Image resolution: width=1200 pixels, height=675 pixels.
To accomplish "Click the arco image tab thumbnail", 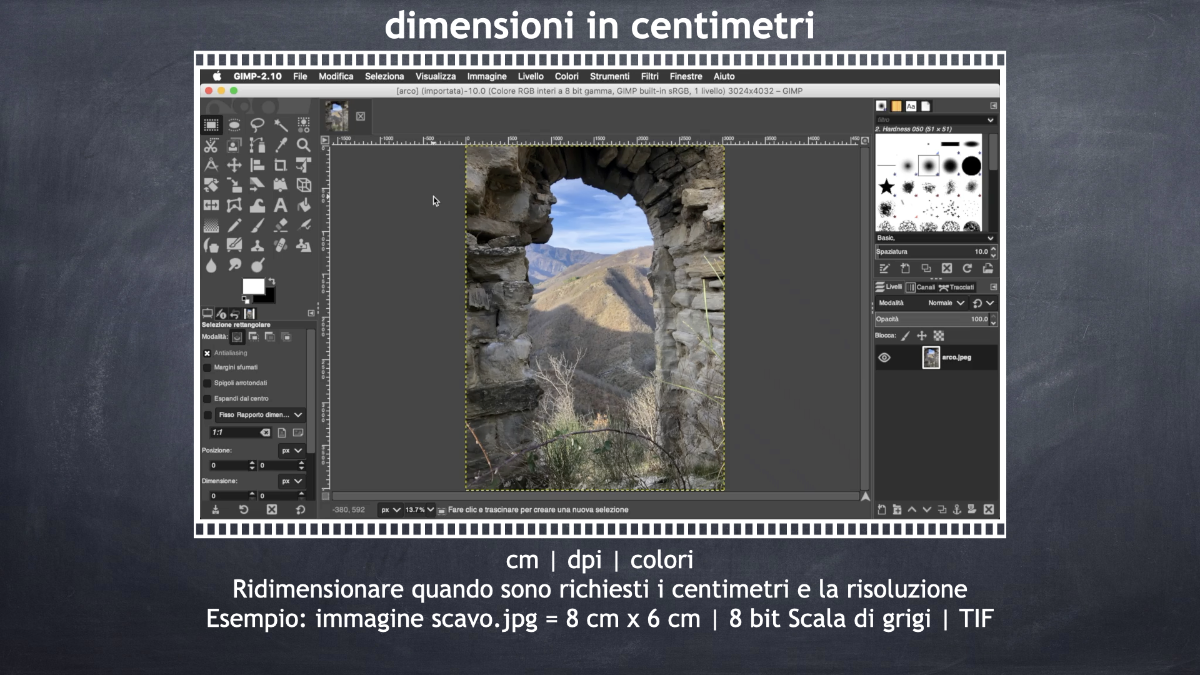I will click(337, 115).
